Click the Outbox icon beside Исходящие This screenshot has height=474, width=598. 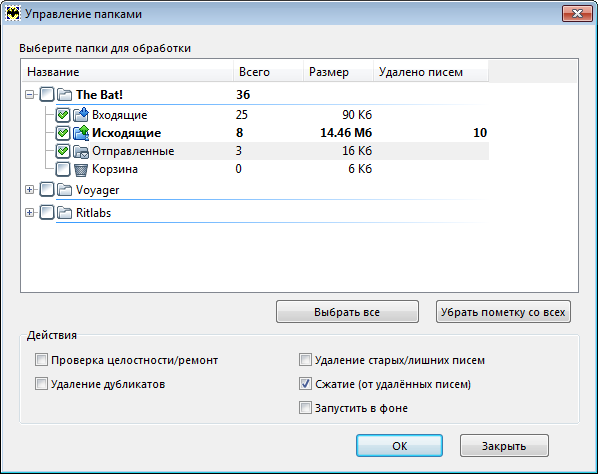81,133
